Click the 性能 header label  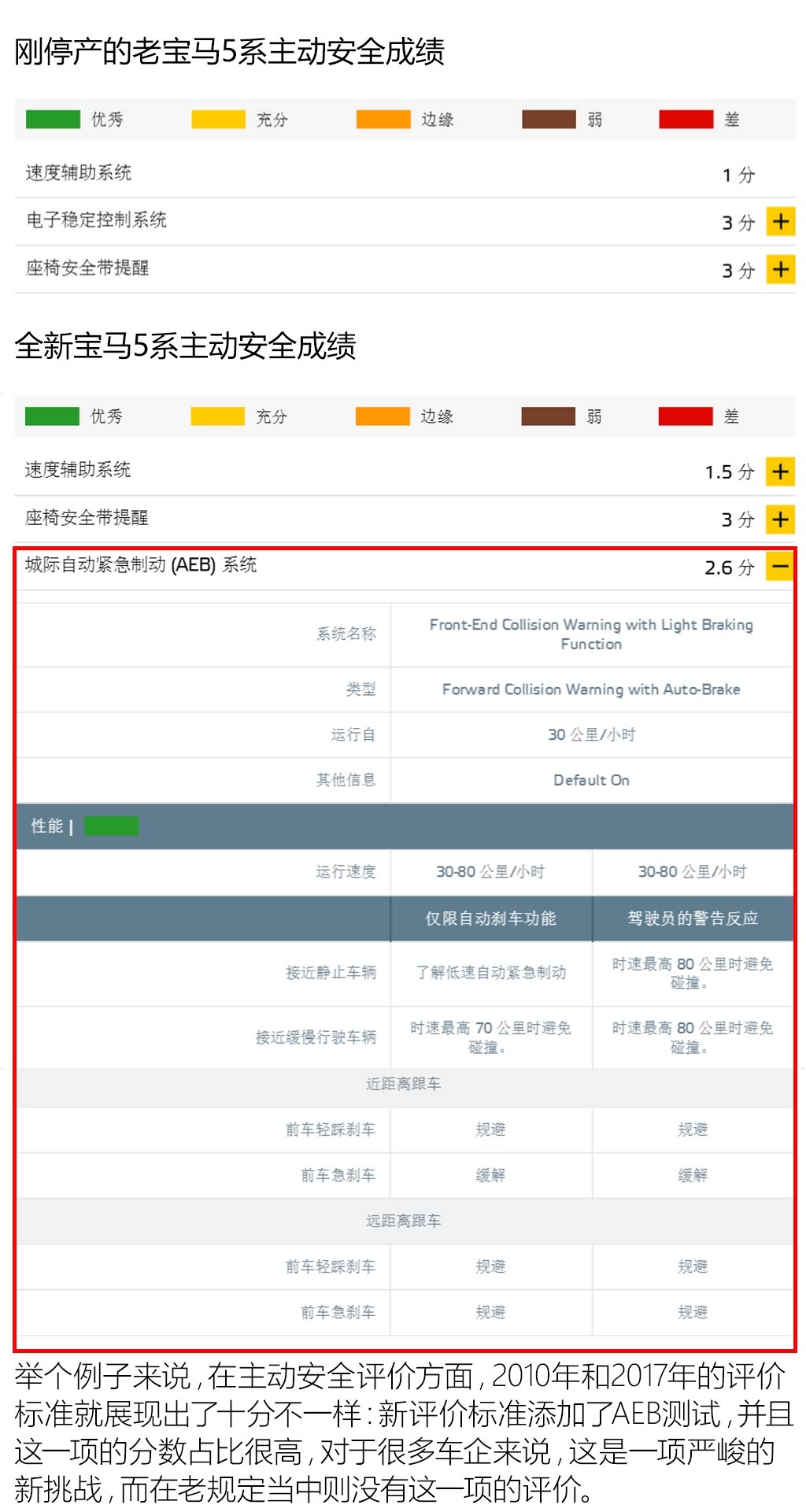tap(47, 826)
